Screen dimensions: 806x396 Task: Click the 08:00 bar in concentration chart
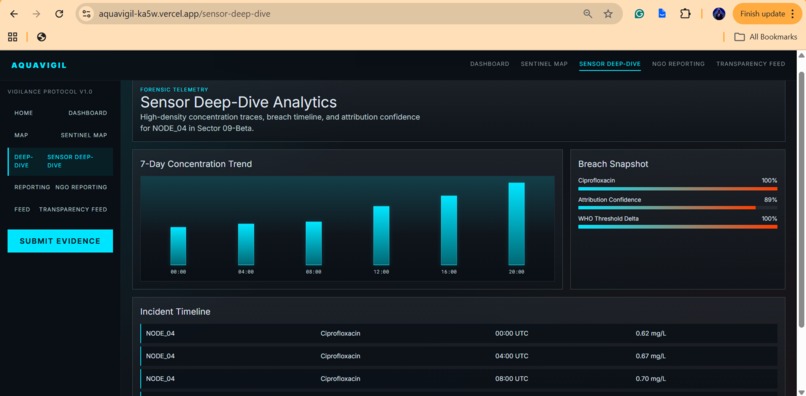314,243
